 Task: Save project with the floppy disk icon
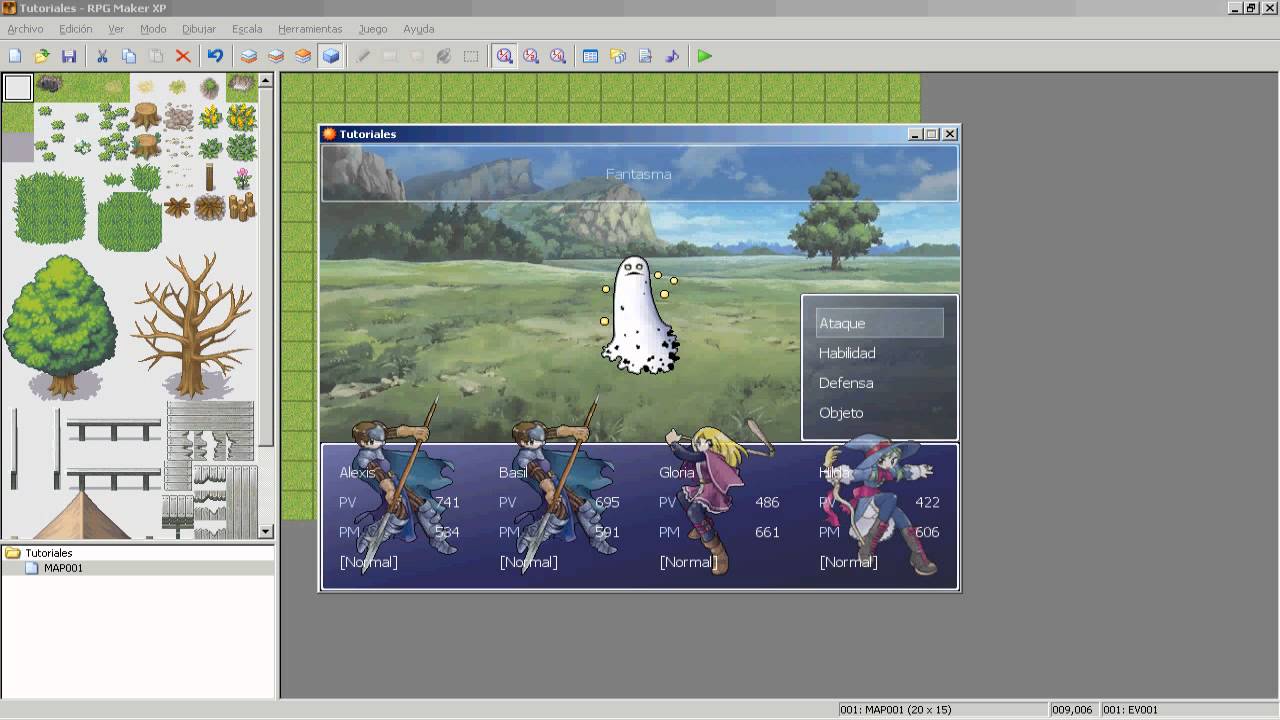coord(69,56)
